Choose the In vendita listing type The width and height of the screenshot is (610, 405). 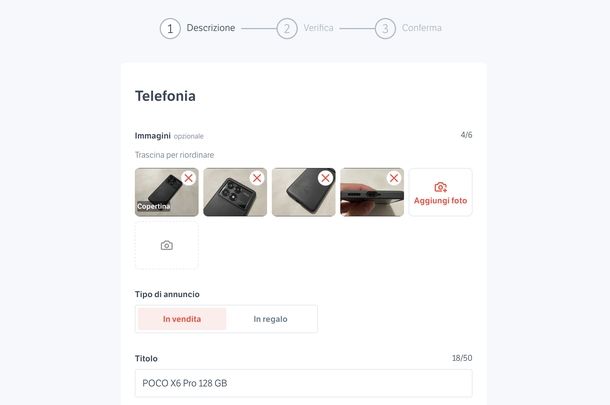pyautogui.click(x=182, y=319)
